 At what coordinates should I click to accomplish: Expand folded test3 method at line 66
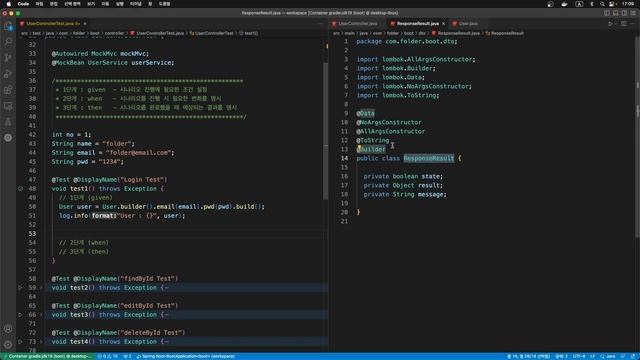tap(41, 315)
